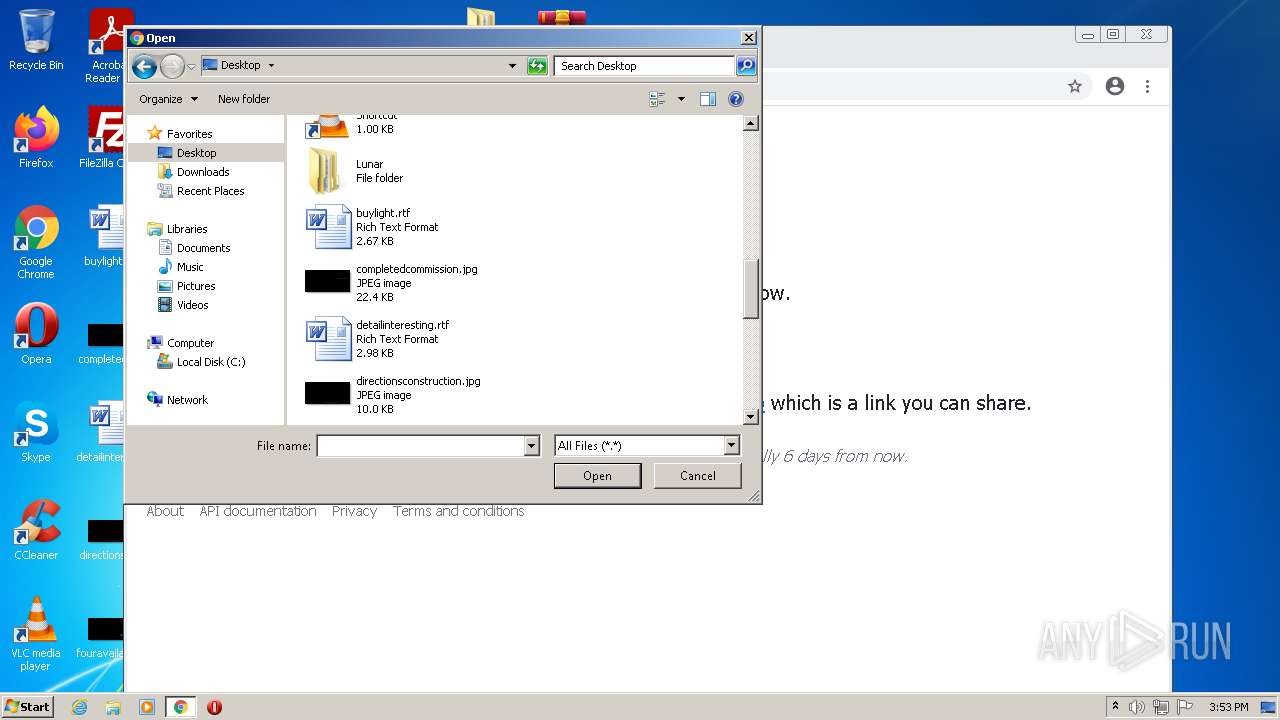
Task: Click the help question mark icon
Action: click(x=736, y=99)
